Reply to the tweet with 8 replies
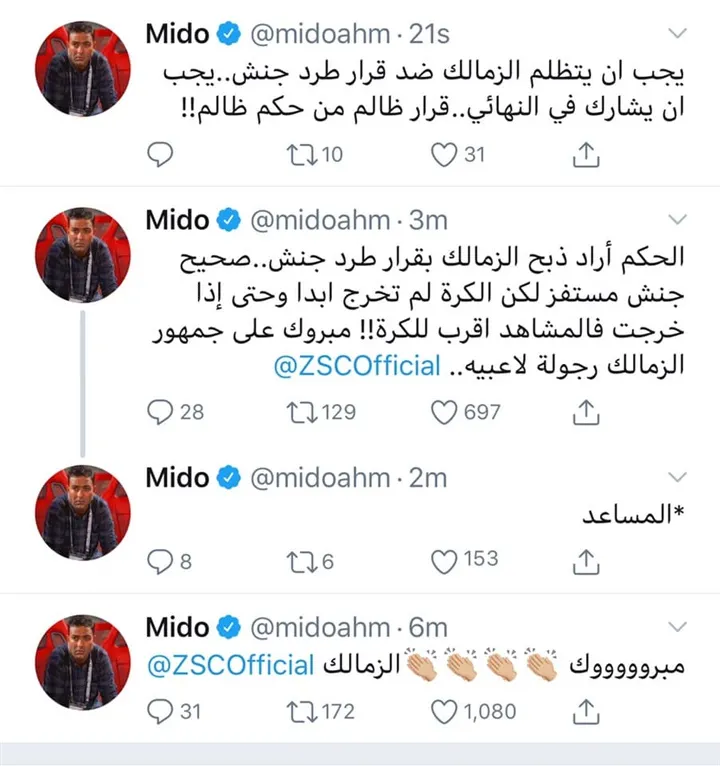 click(x=161, y=562)
